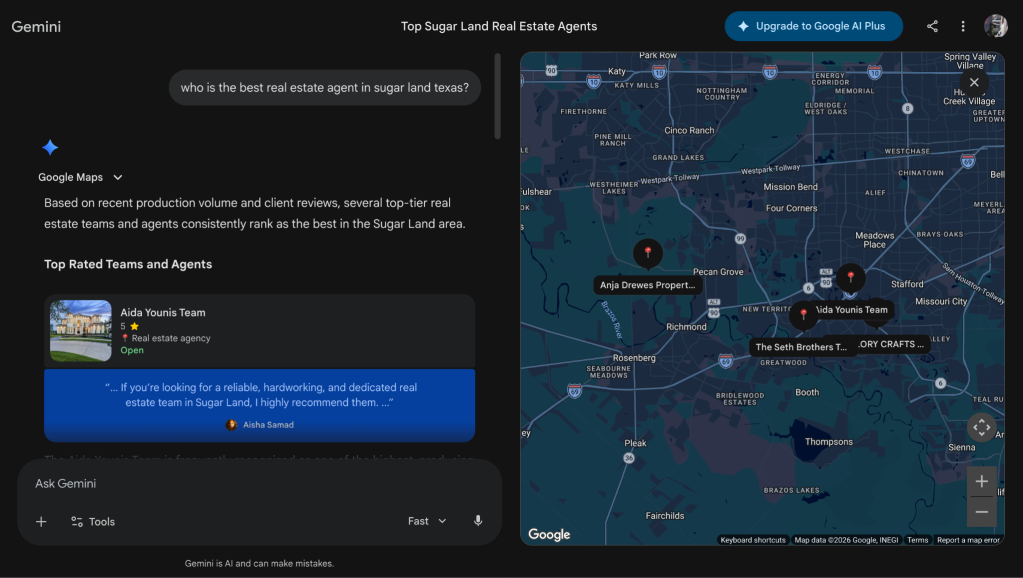Open Keyboard shortcuts on the map
The image size is (1023, 578).
tap(753, 540)
